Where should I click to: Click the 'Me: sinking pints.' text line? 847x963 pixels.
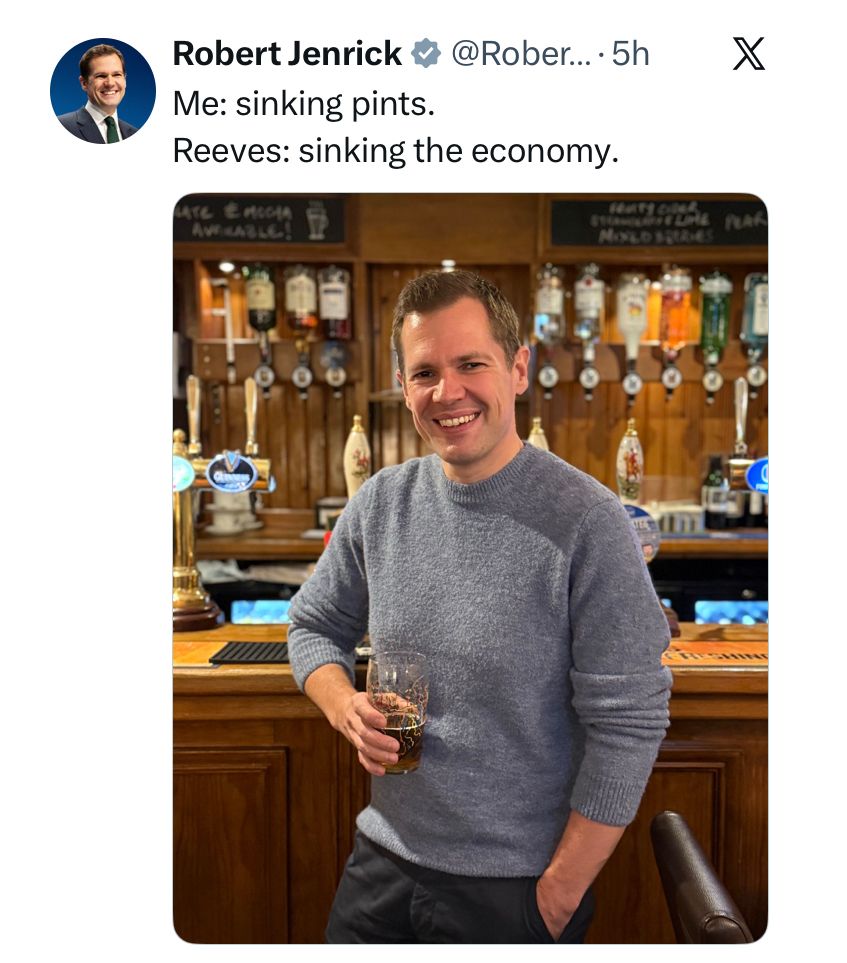(x=304, y=104)
